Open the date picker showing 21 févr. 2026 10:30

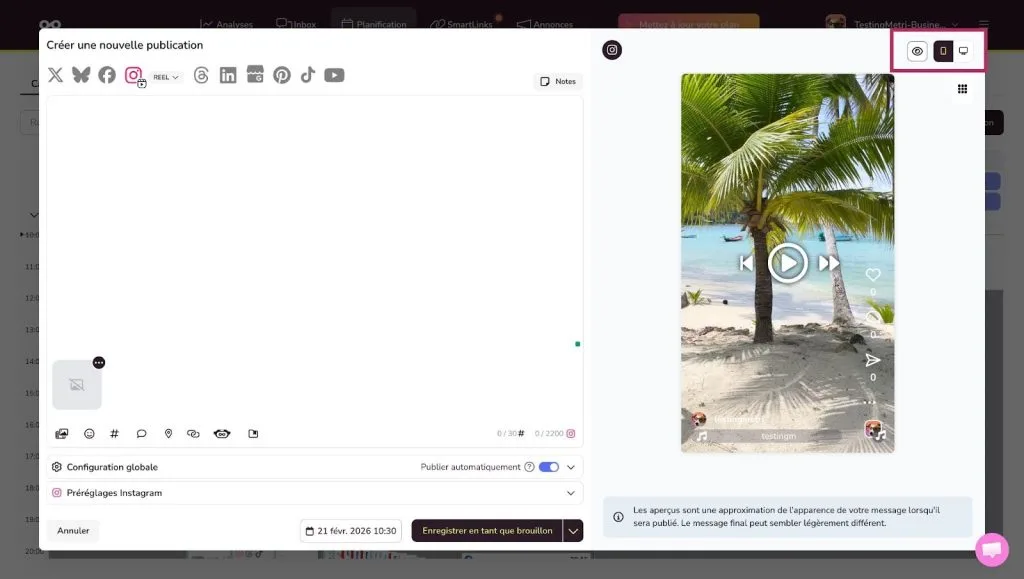point(350,531)
